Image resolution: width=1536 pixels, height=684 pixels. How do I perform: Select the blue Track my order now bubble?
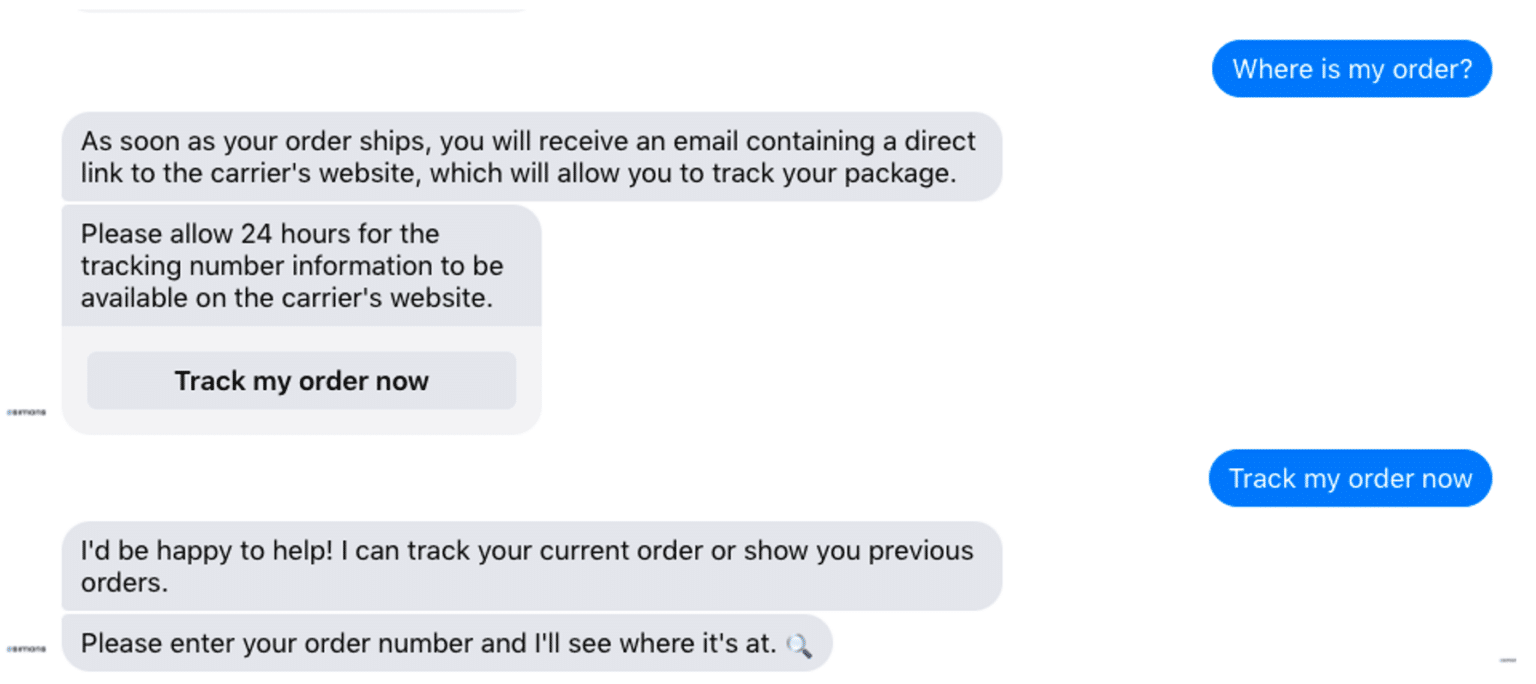pyautogui.click(x=1350, y=478)
